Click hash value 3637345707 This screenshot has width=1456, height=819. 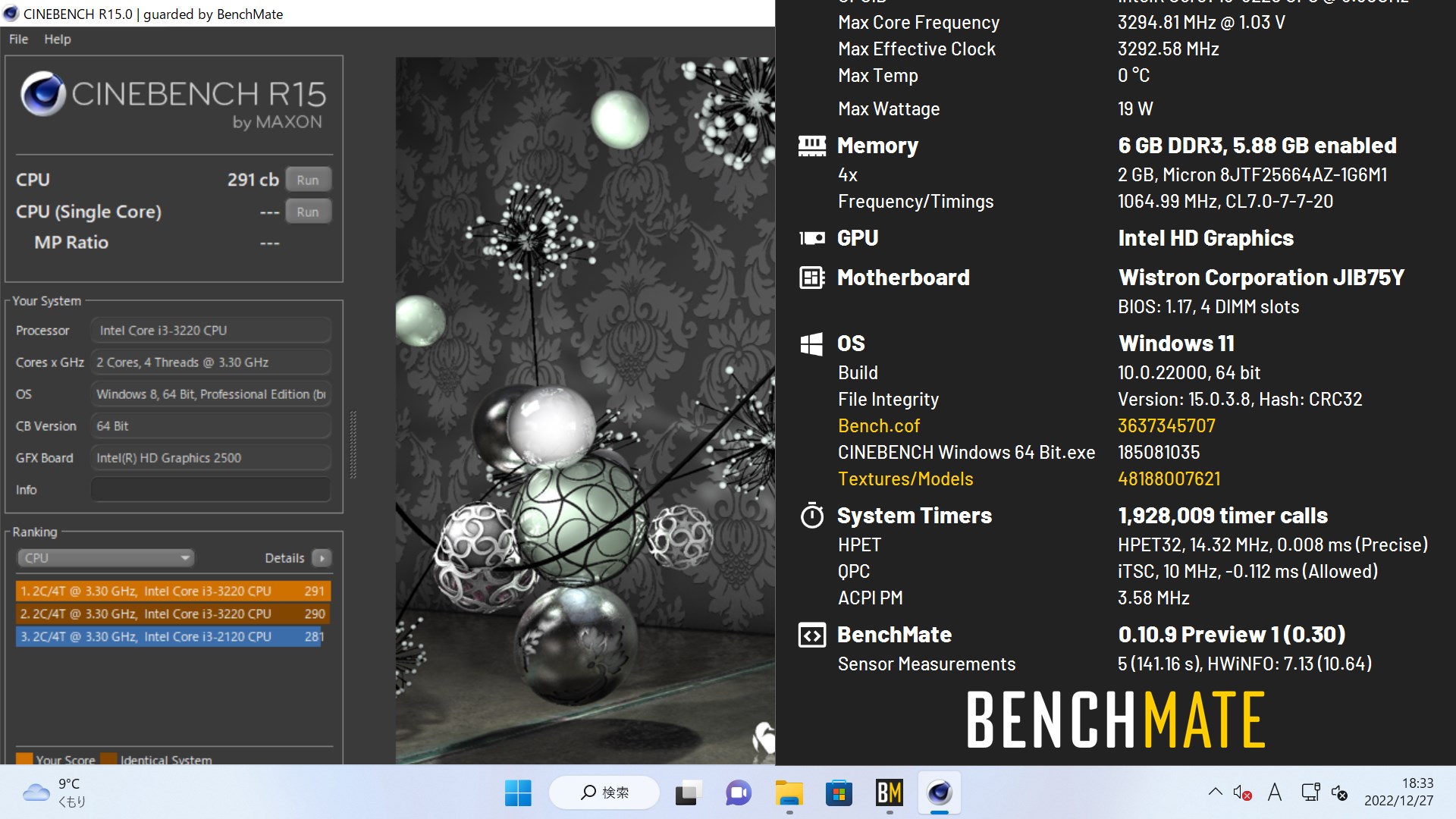coord(1166,426)
